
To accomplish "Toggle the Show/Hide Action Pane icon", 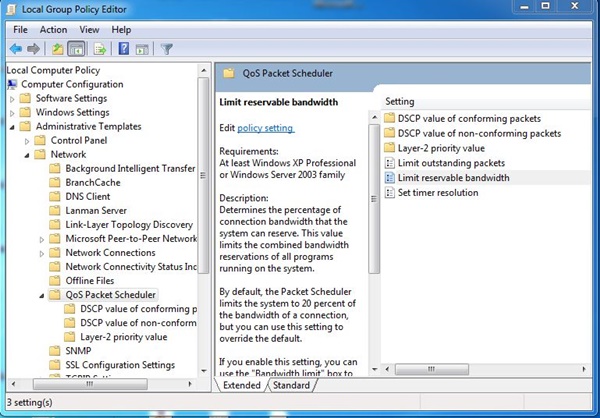I will [142, 48].
